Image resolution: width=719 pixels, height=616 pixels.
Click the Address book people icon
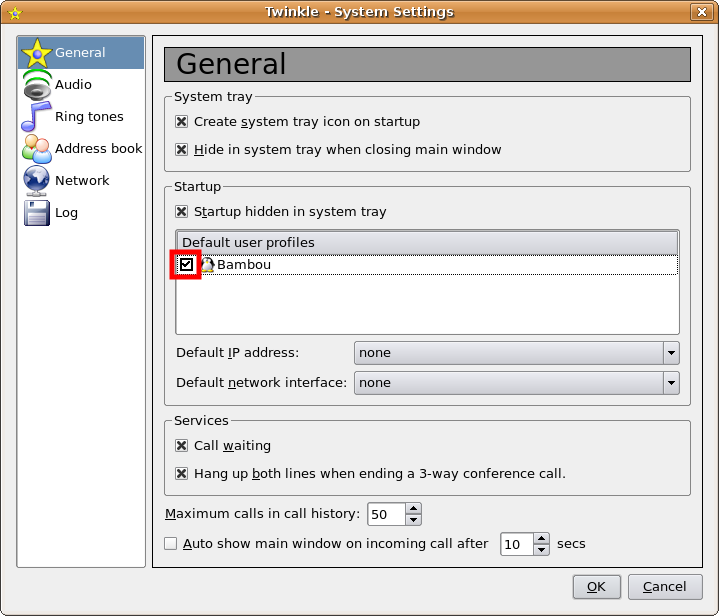[x=37, y=149]
